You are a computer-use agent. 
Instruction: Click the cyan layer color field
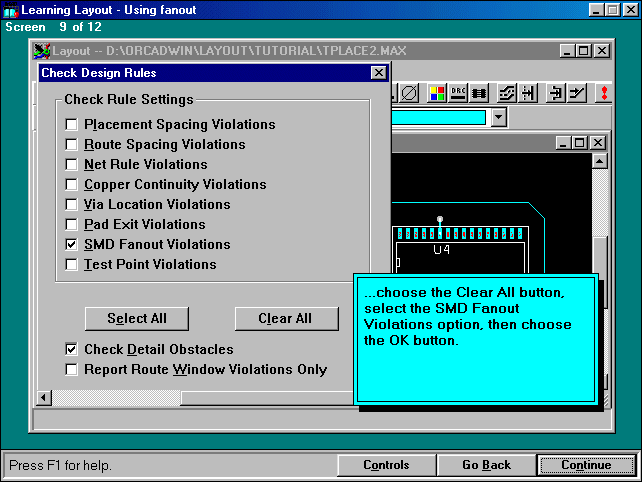pos(438,118)
